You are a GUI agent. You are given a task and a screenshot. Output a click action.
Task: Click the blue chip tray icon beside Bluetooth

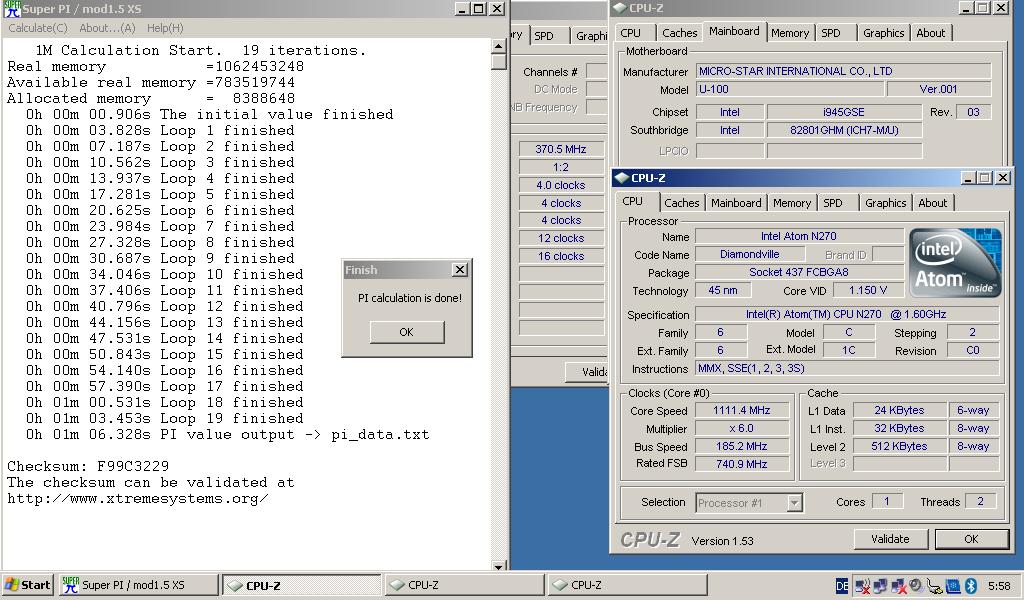tap(953, 586)
